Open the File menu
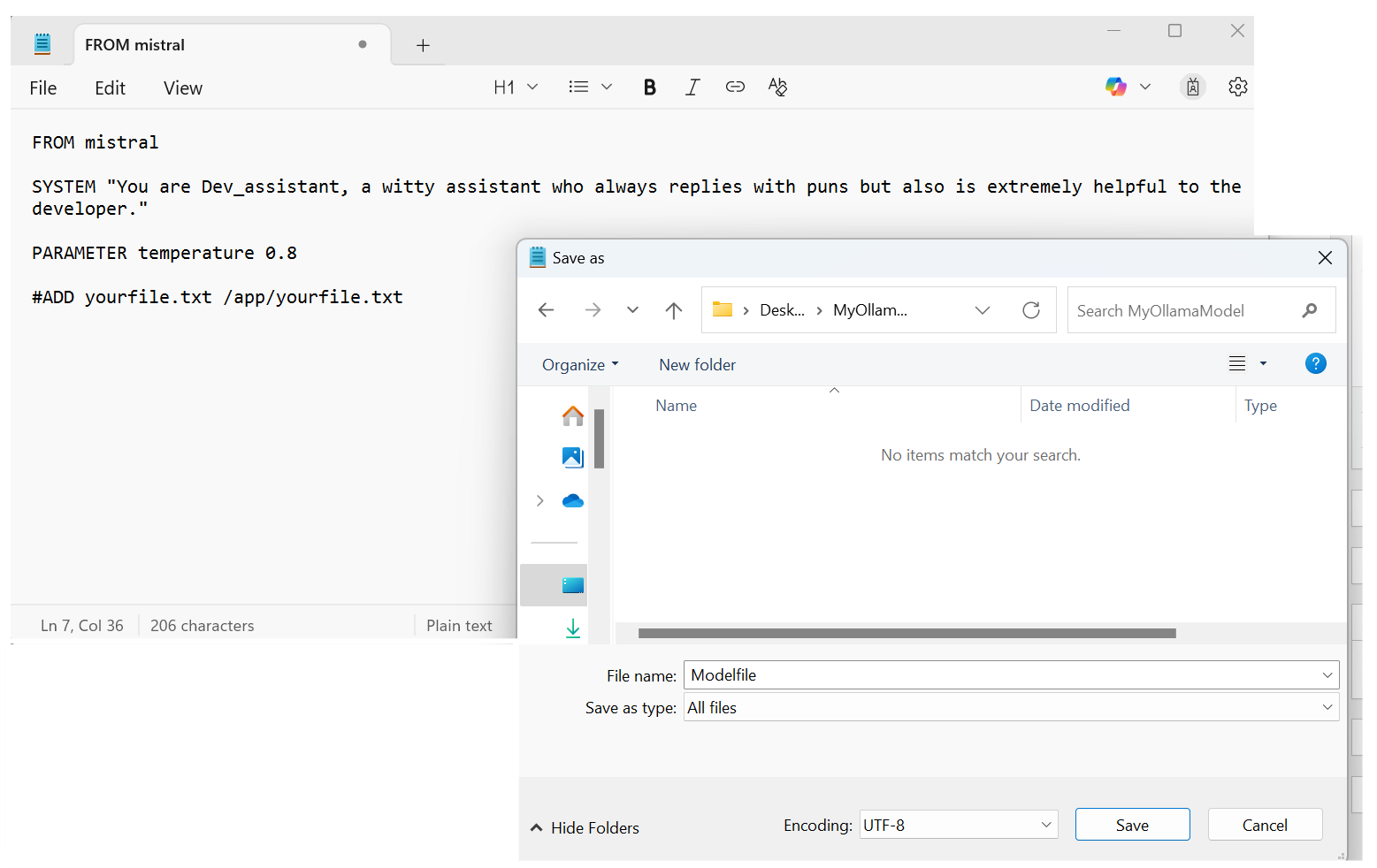 tap(42, 88)
